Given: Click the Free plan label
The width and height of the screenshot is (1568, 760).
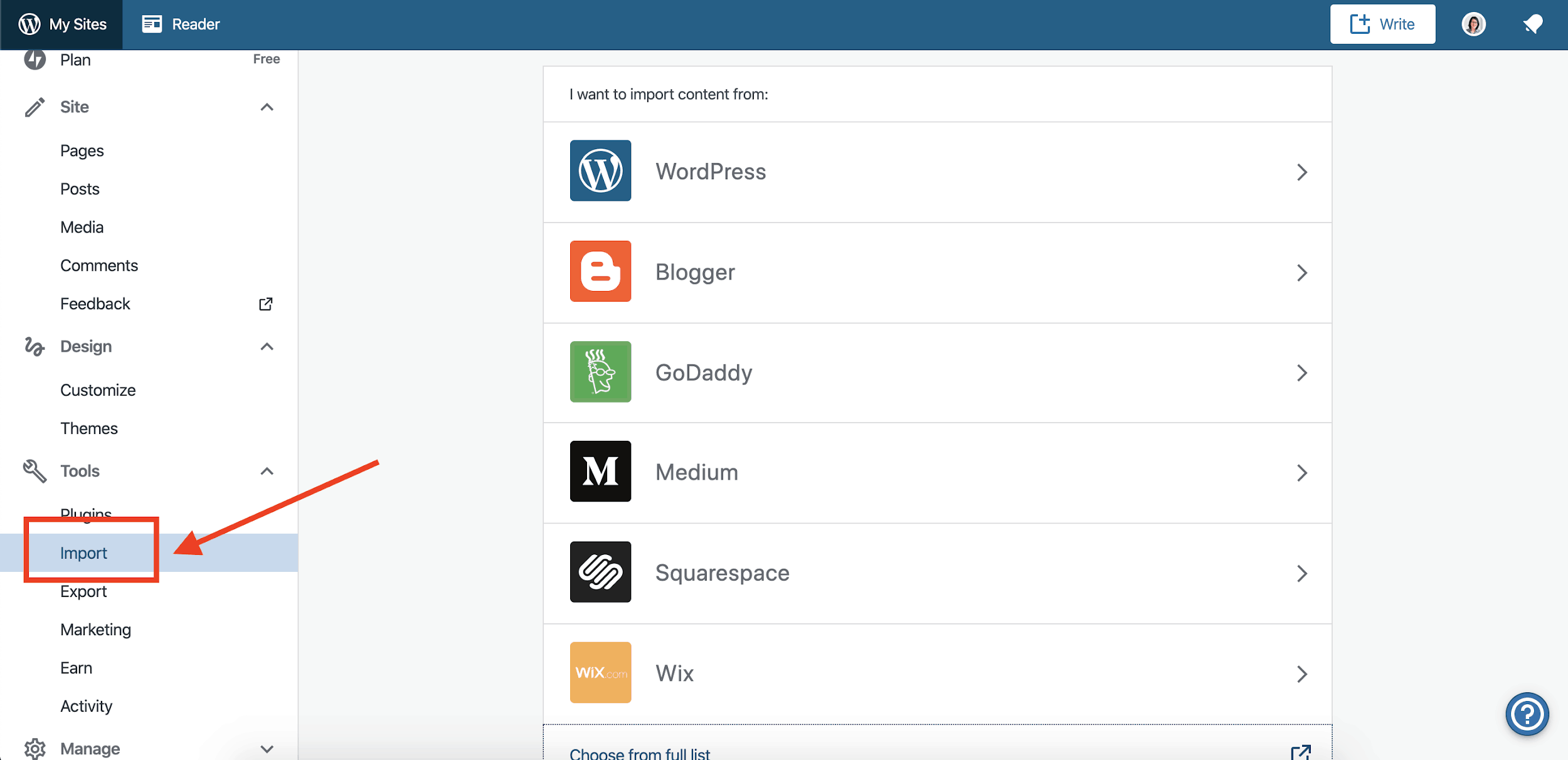Looking at the screenshot, I should tap(267, 59).
